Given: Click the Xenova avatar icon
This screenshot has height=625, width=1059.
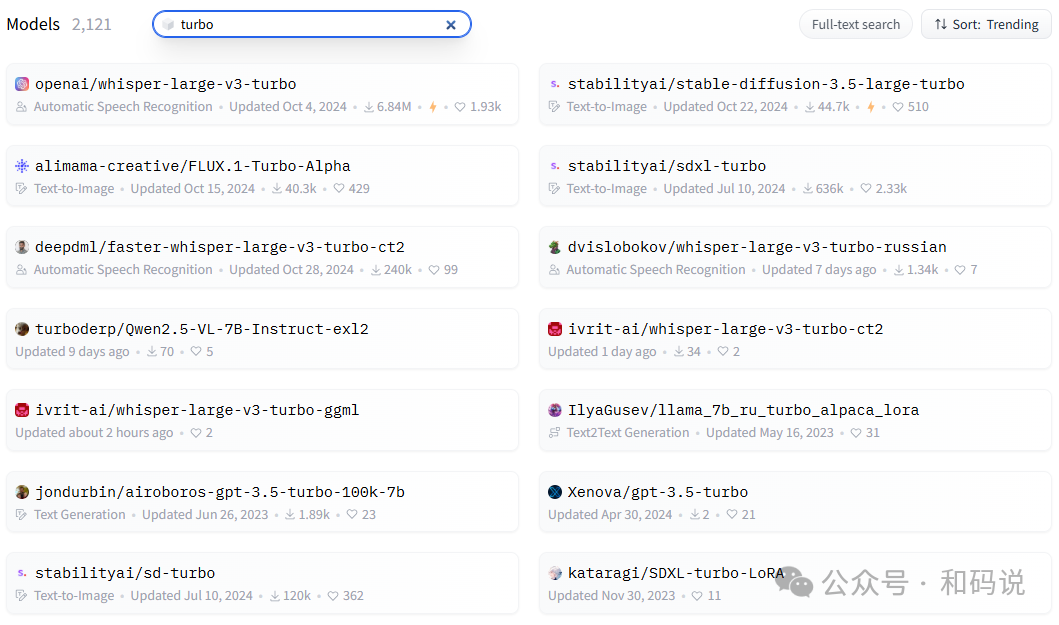Looking at the screenshot, I should 554,491.
